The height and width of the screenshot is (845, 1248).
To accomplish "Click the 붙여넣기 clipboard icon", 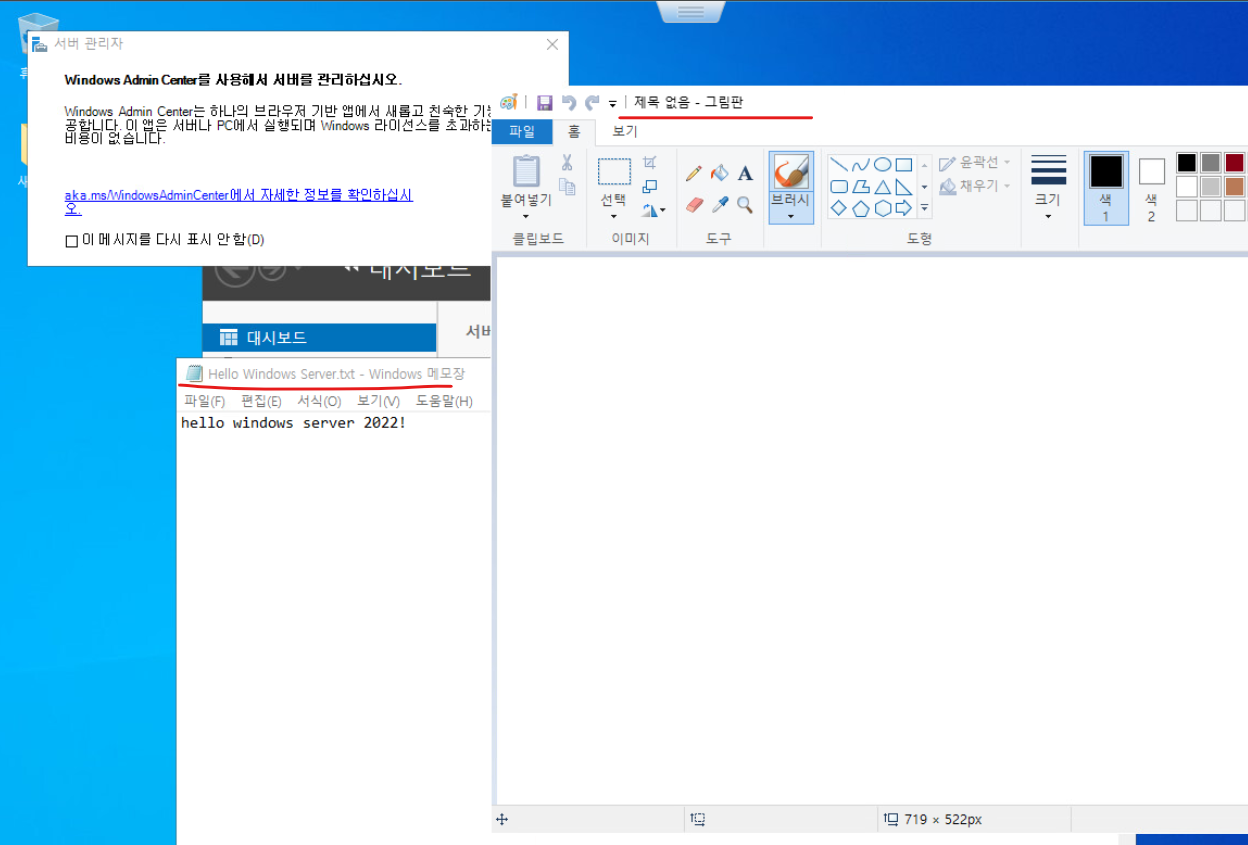I will [x=526, y=171].
